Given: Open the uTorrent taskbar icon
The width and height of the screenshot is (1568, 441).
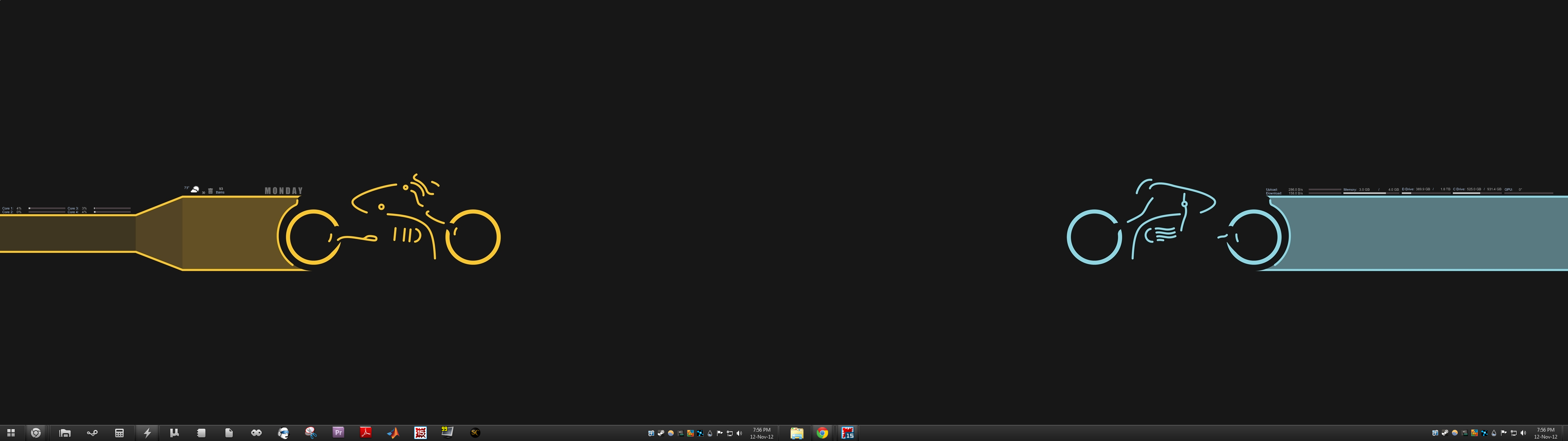Looking at the screenshot, I should 174,433.
